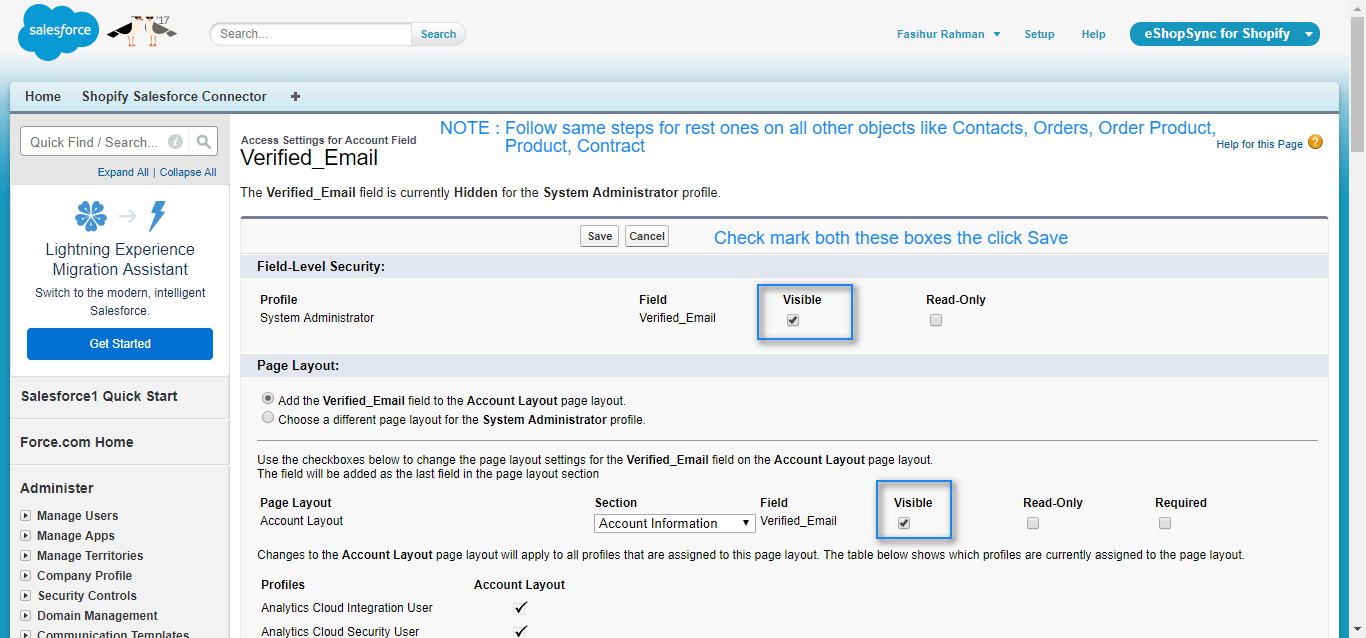The image size is (1366, 638).
Task: Toggle Field-Level Security Read-Only checkbox
Action: click(936, 321)
